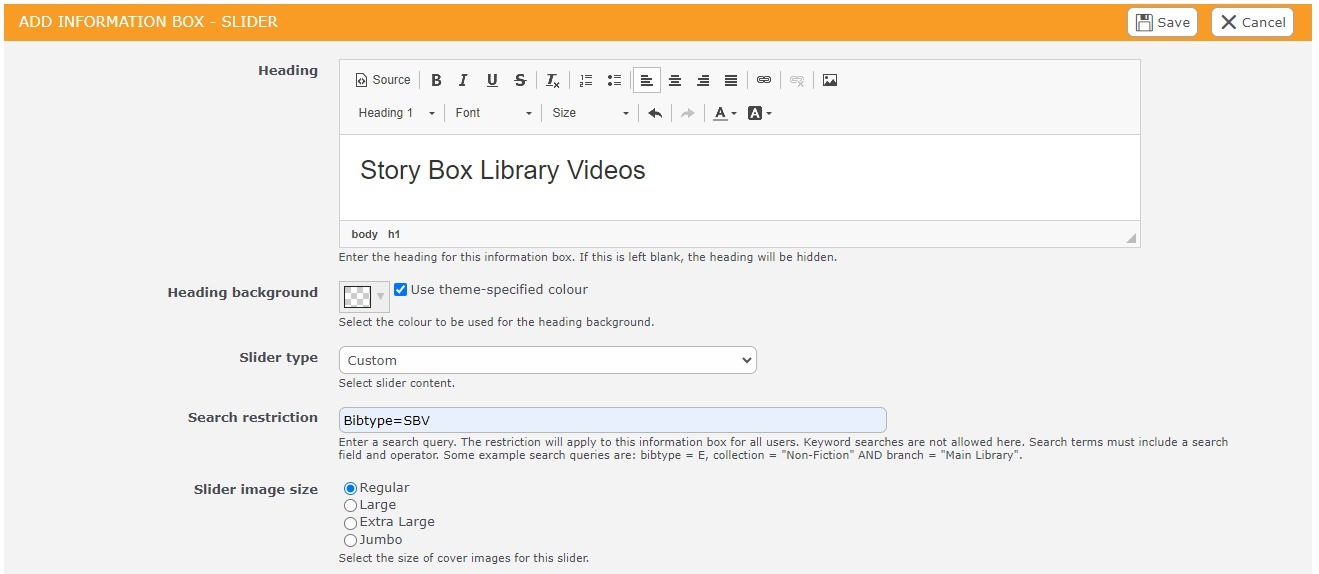Click the Undo arrow
The width and height of the screenshot is (1319, 574).
[x=655, y=113]
